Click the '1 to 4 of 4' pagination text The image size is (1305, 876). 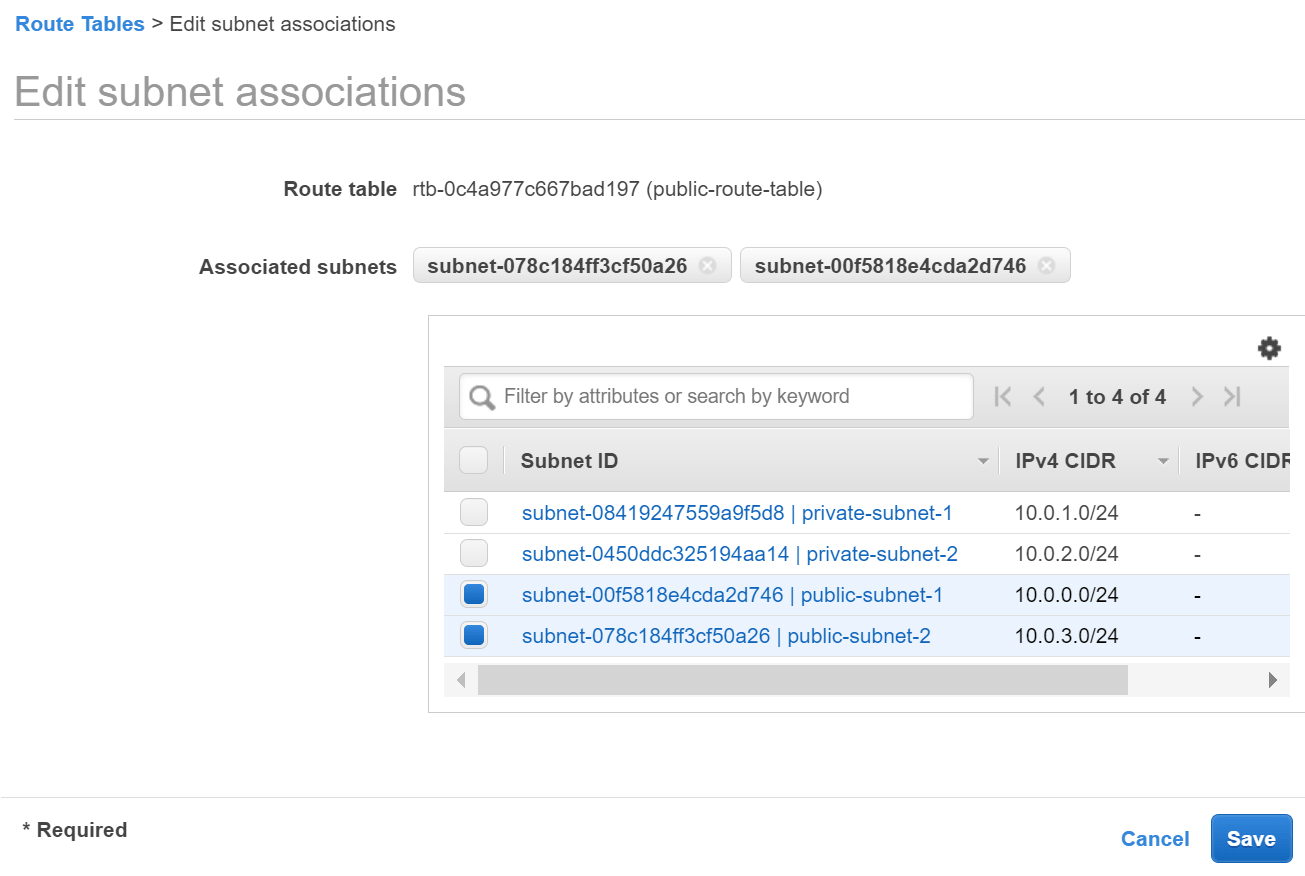(x=1117, y=397)
